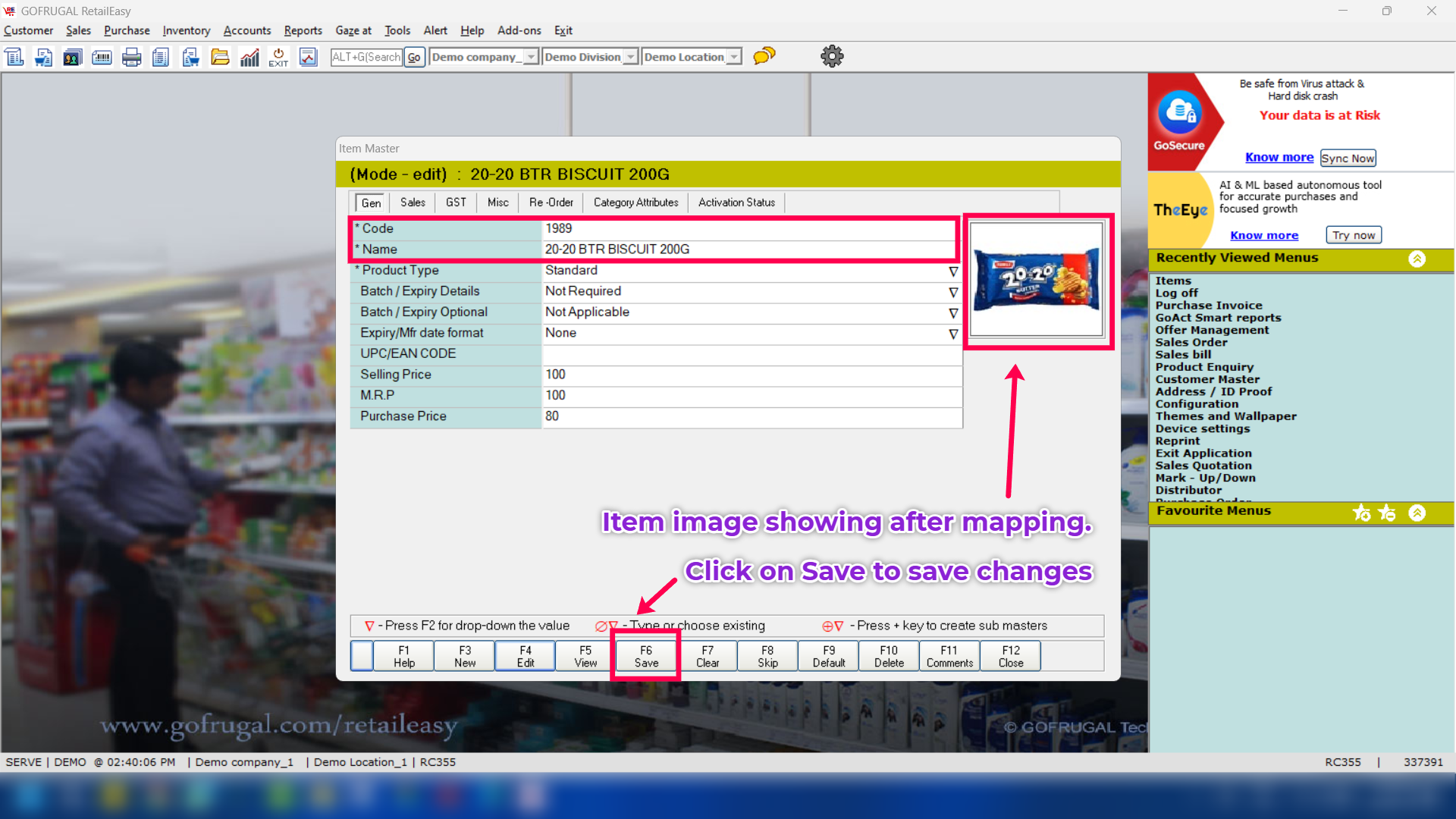Viewport: 1456px width, 819px height.
Task: Open the Inventory menu
Action: tap(186, 30)
